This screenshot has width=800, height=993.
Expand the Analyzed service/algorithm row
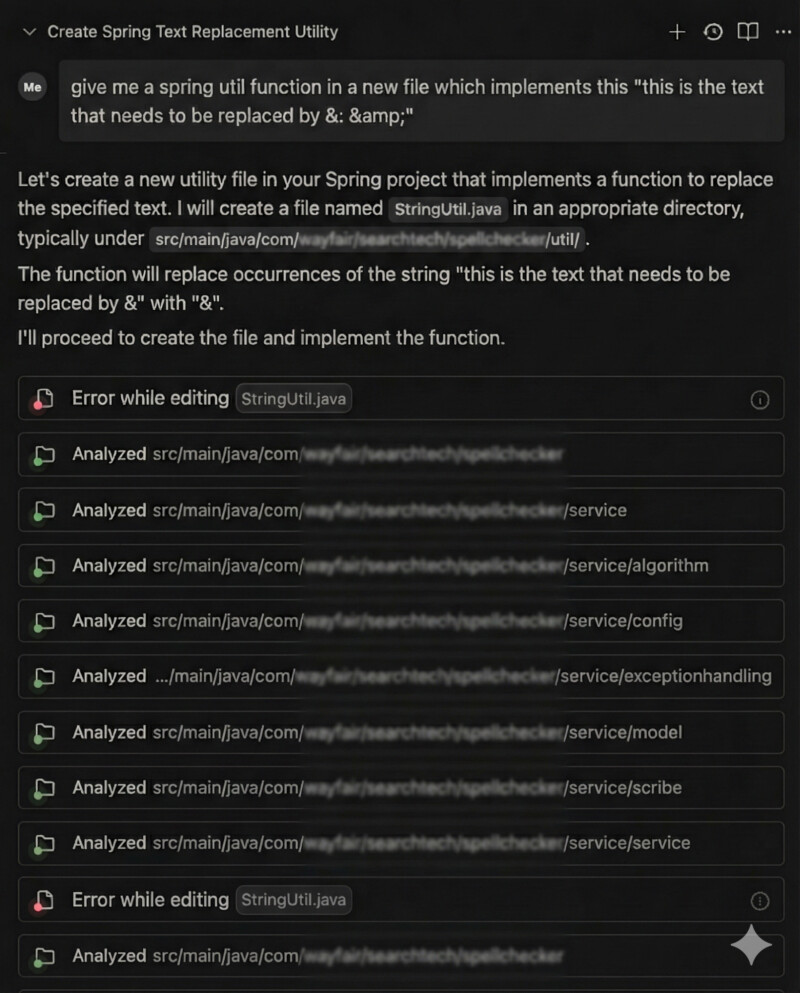[x=400, y=565]
